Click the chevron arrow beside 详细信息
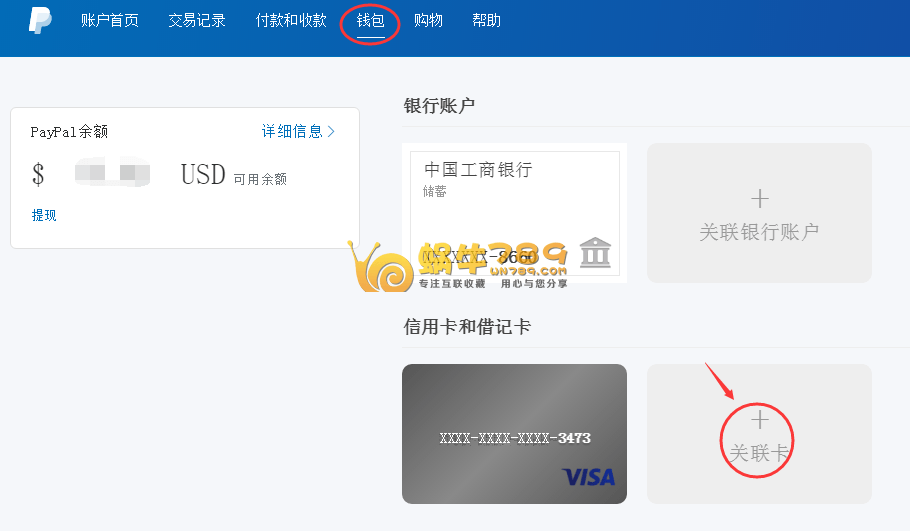This screenshot has width=910, height=531. click(331, 131)
